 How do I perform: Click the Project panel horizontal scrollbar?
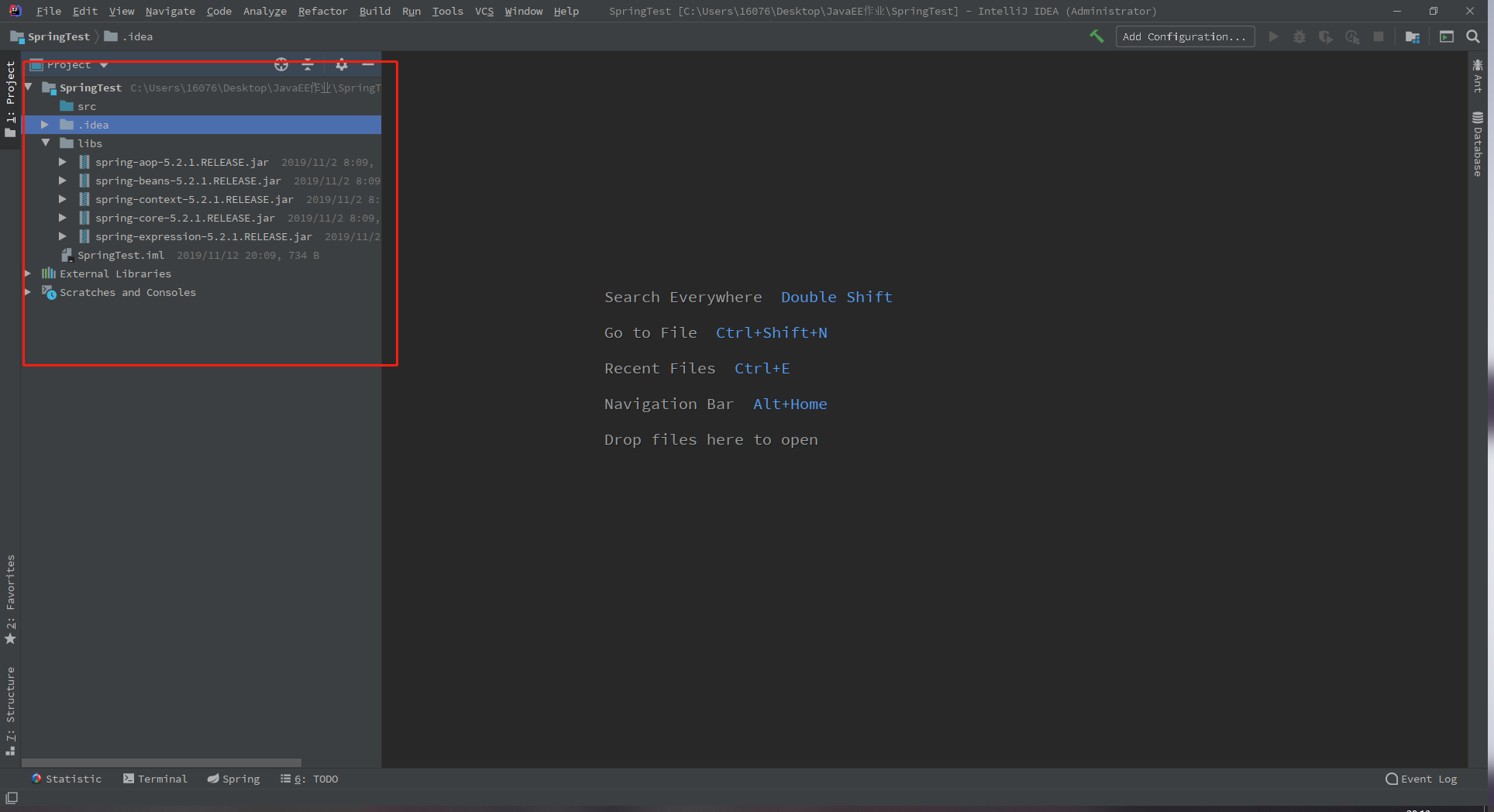[x=161, y=762]
